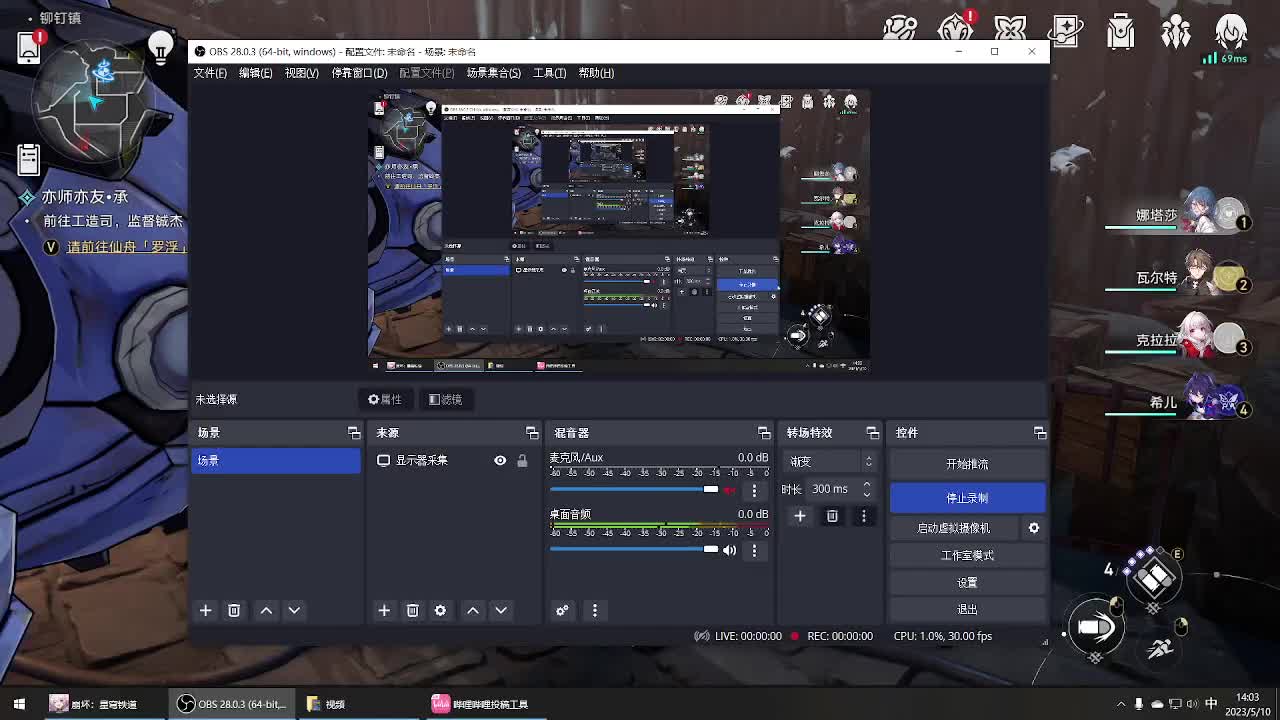This screenshot has height=720, width=1280.
Task: Move the source down in 来源 list
Action: [501, 610]
